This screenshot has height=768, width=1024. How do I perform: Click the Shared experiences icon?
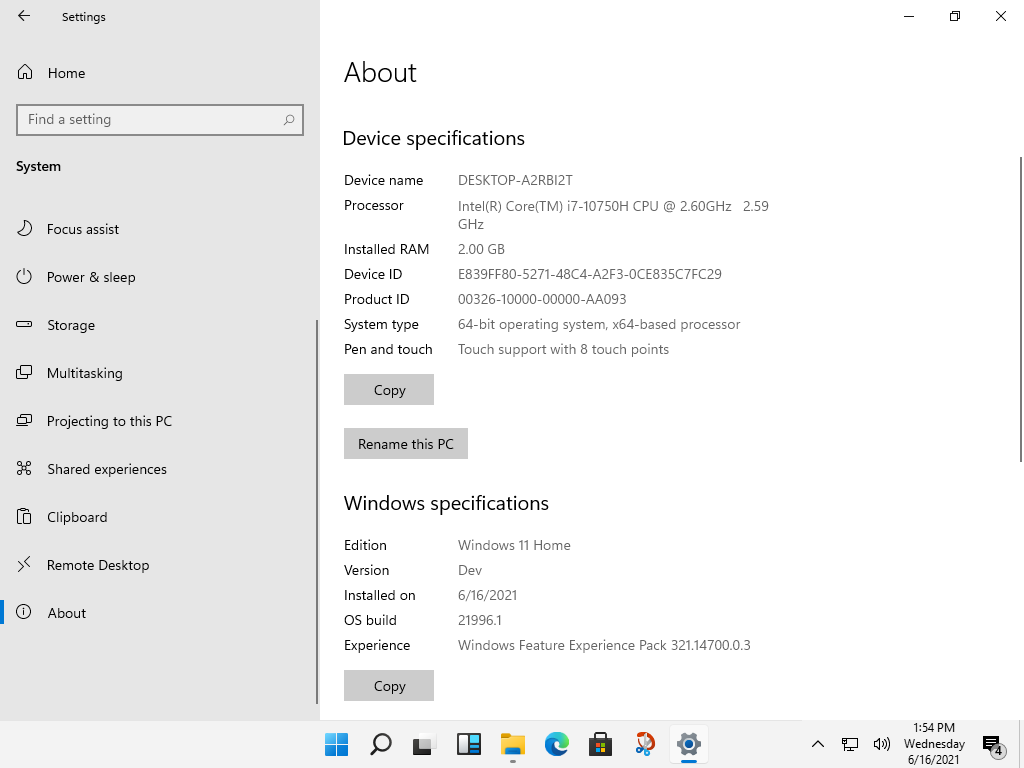point(24,468)
